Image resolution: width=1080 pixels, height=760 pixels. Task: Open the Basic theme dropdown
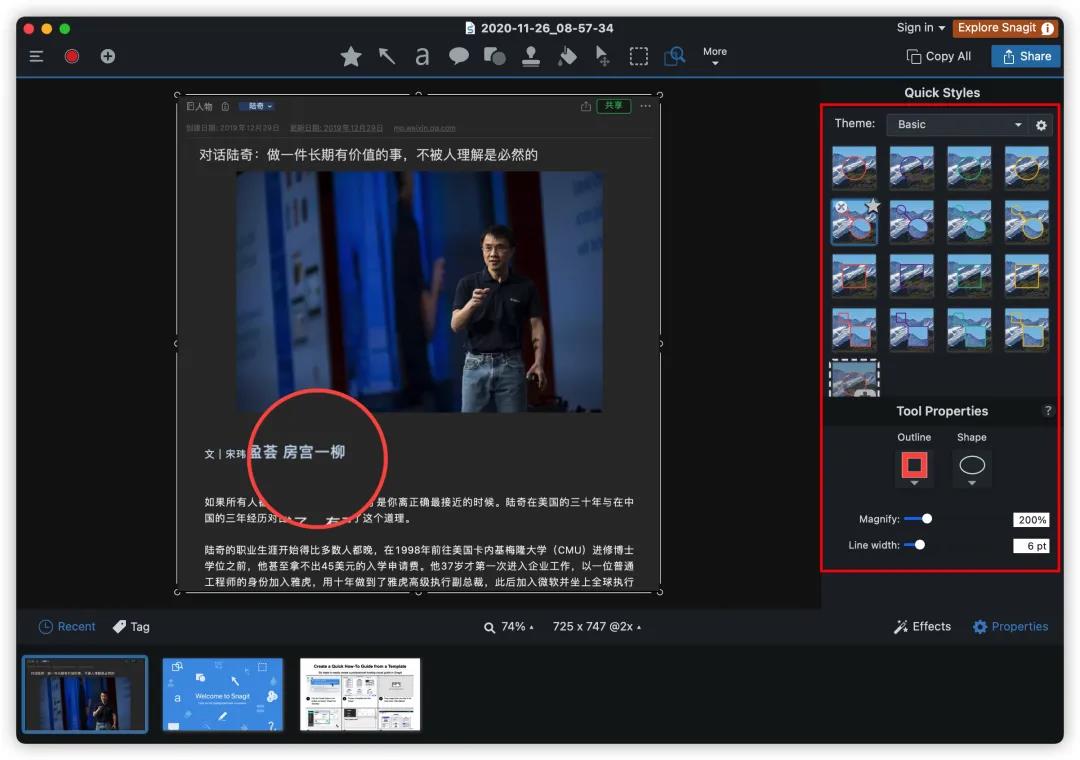pyautogui.click(x=957, y=124)
